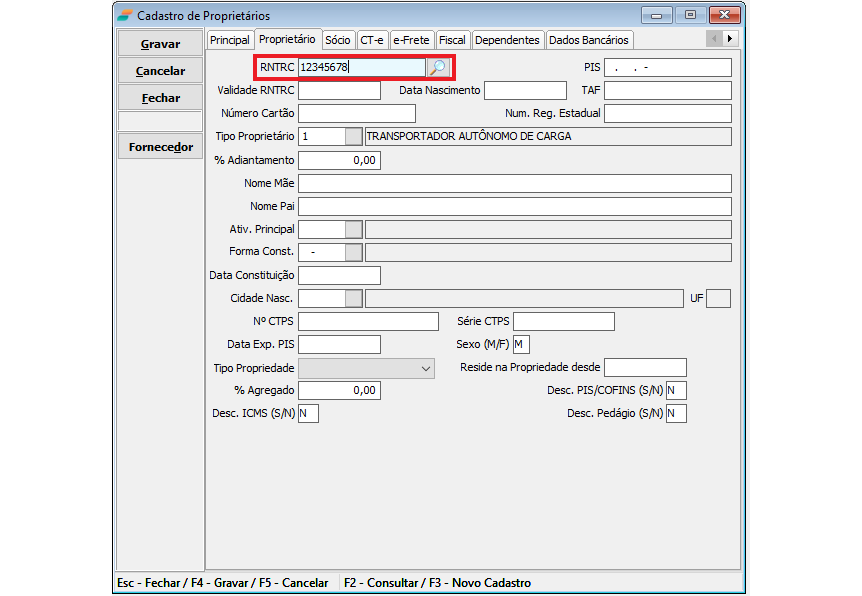The width and height of the screenshot is (862, 596).
Task: Switch to the Sócio tab
Action: (338, 40)
